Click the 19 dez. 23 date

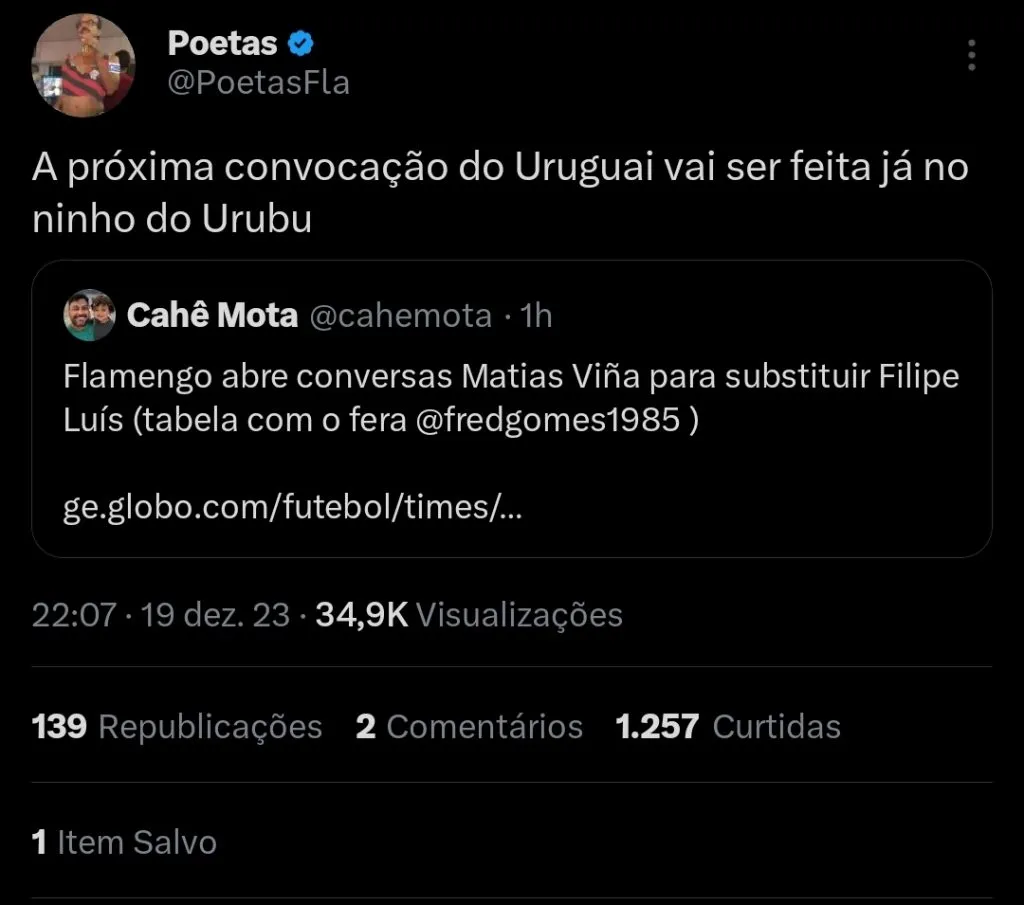pos(216,614)
